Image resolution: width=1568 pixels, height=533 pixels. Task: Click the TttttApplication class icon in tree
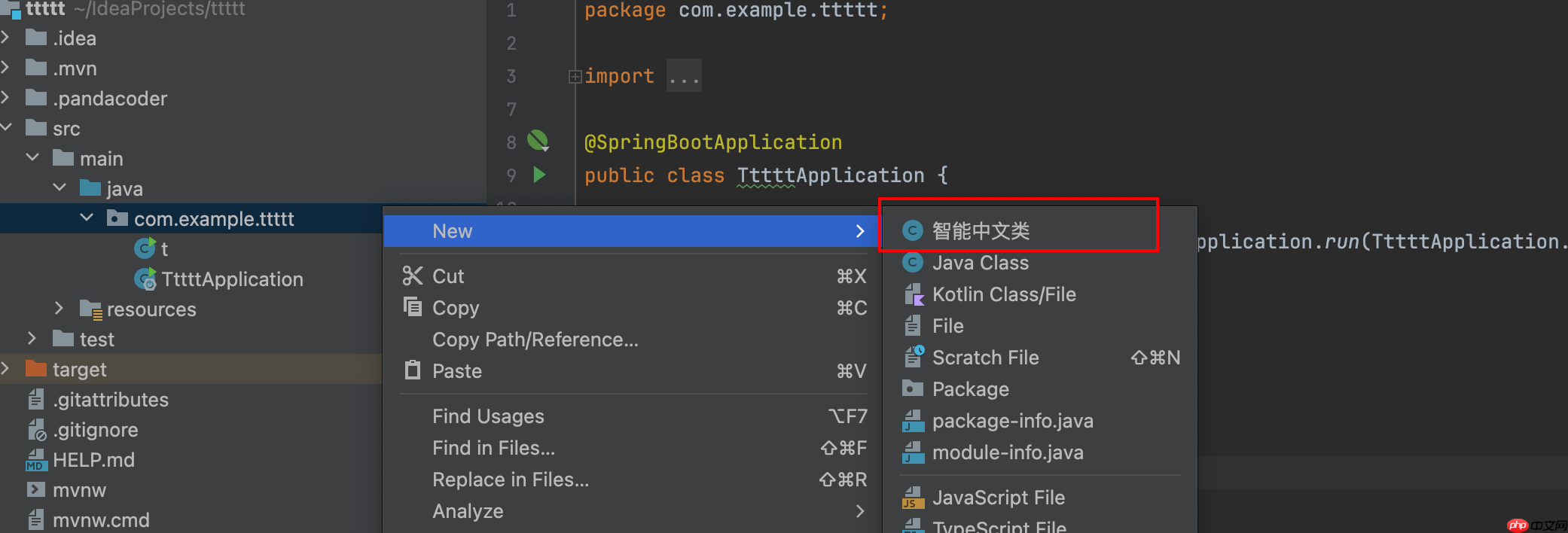145,279
